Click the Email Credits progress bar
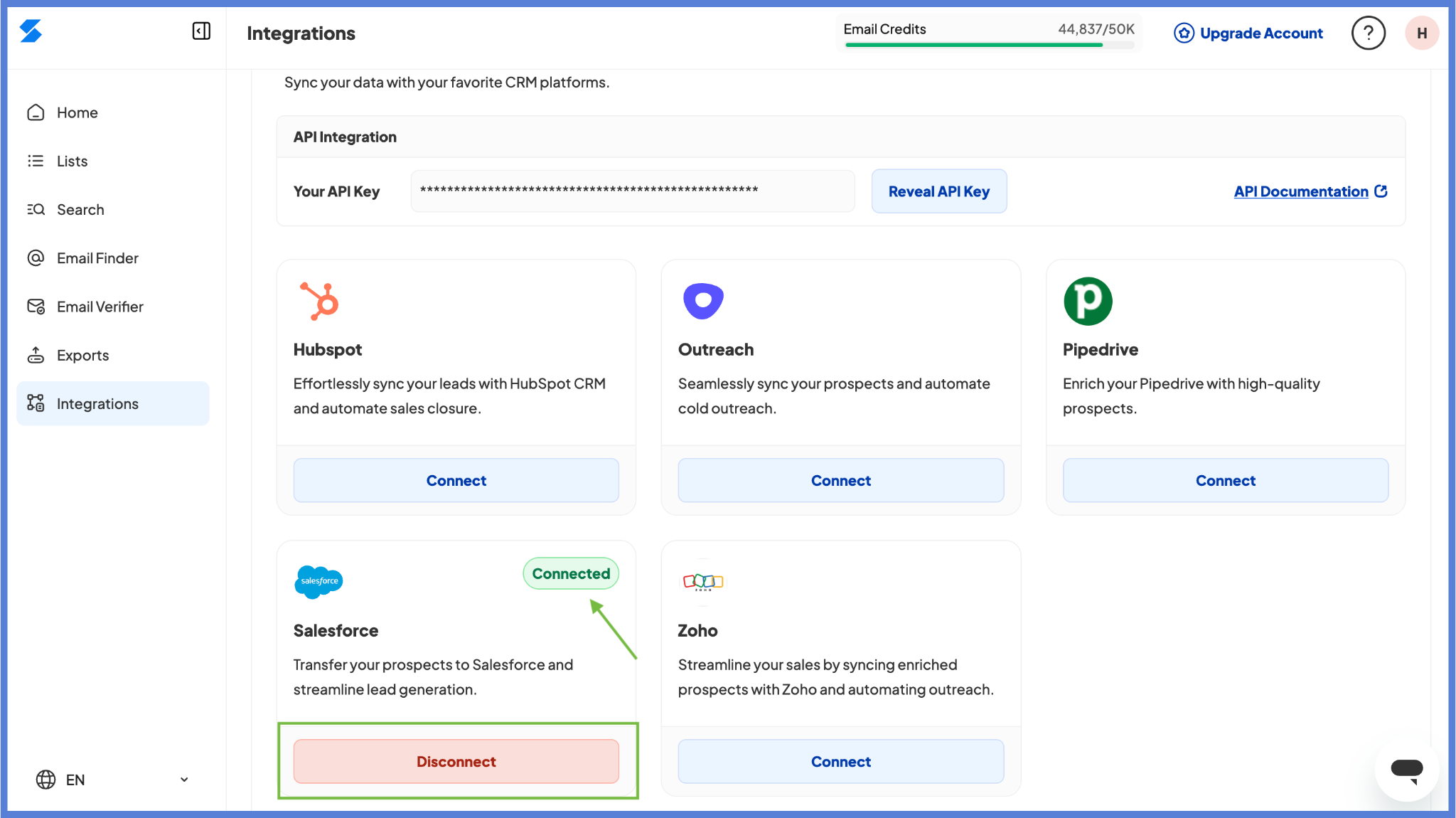The width and height of the screenshot is (1456, 818). pyautogui.click(x=989, y=45)
